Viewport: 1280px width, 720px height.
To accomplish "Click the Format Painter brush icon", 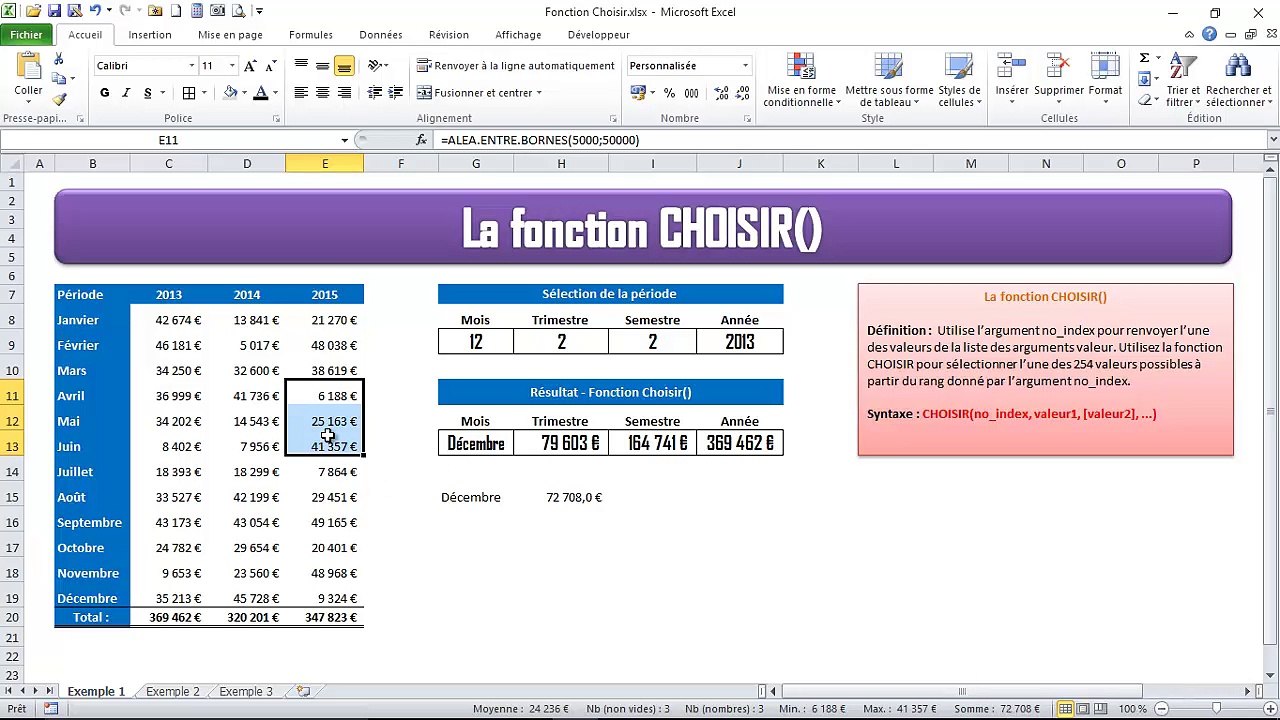I will 59,99.
